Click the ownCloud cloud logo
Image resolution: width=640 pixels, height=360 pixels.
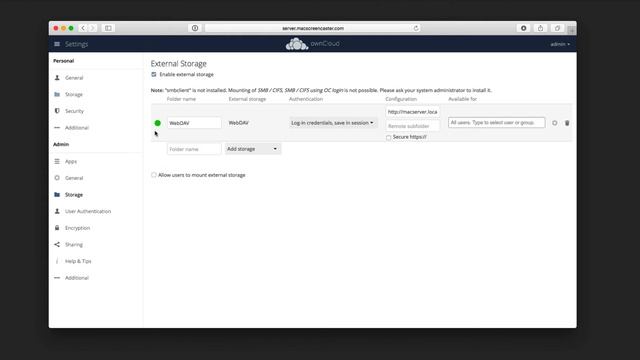(297, 44)
